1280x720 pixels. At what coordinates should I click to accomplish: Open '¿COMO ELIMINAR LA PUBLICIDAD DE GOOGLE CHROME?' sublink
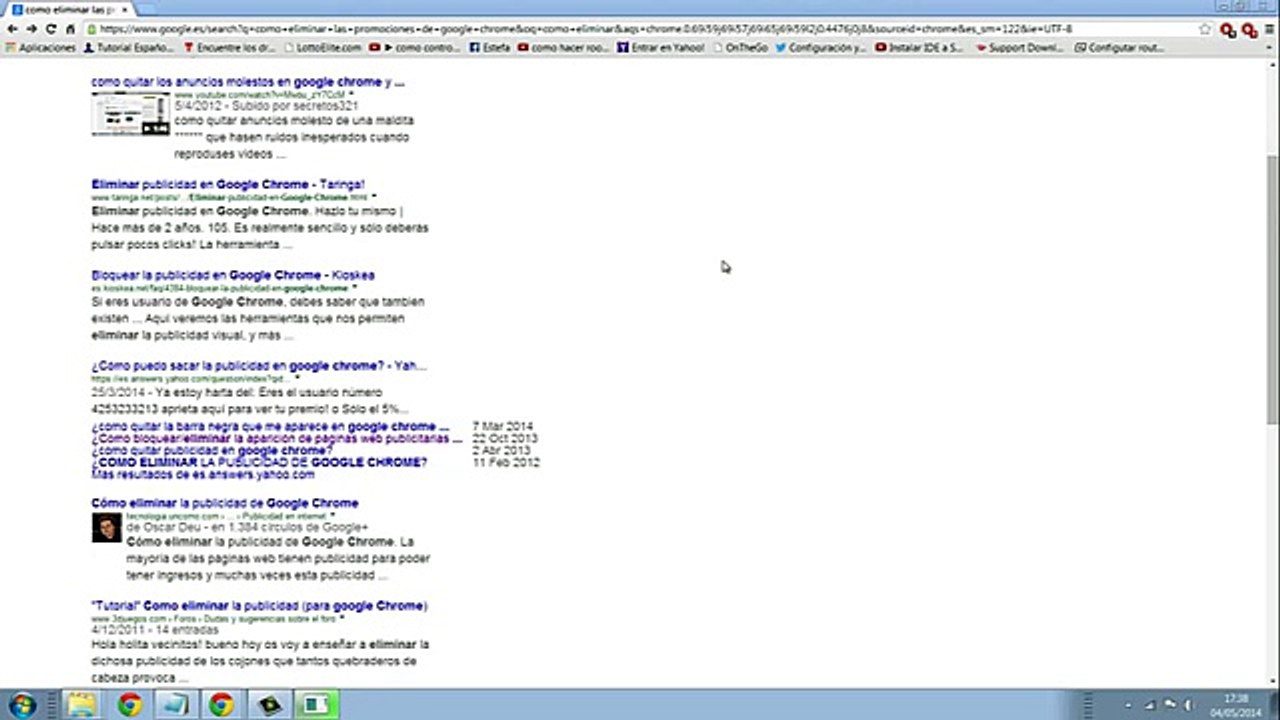259,463
